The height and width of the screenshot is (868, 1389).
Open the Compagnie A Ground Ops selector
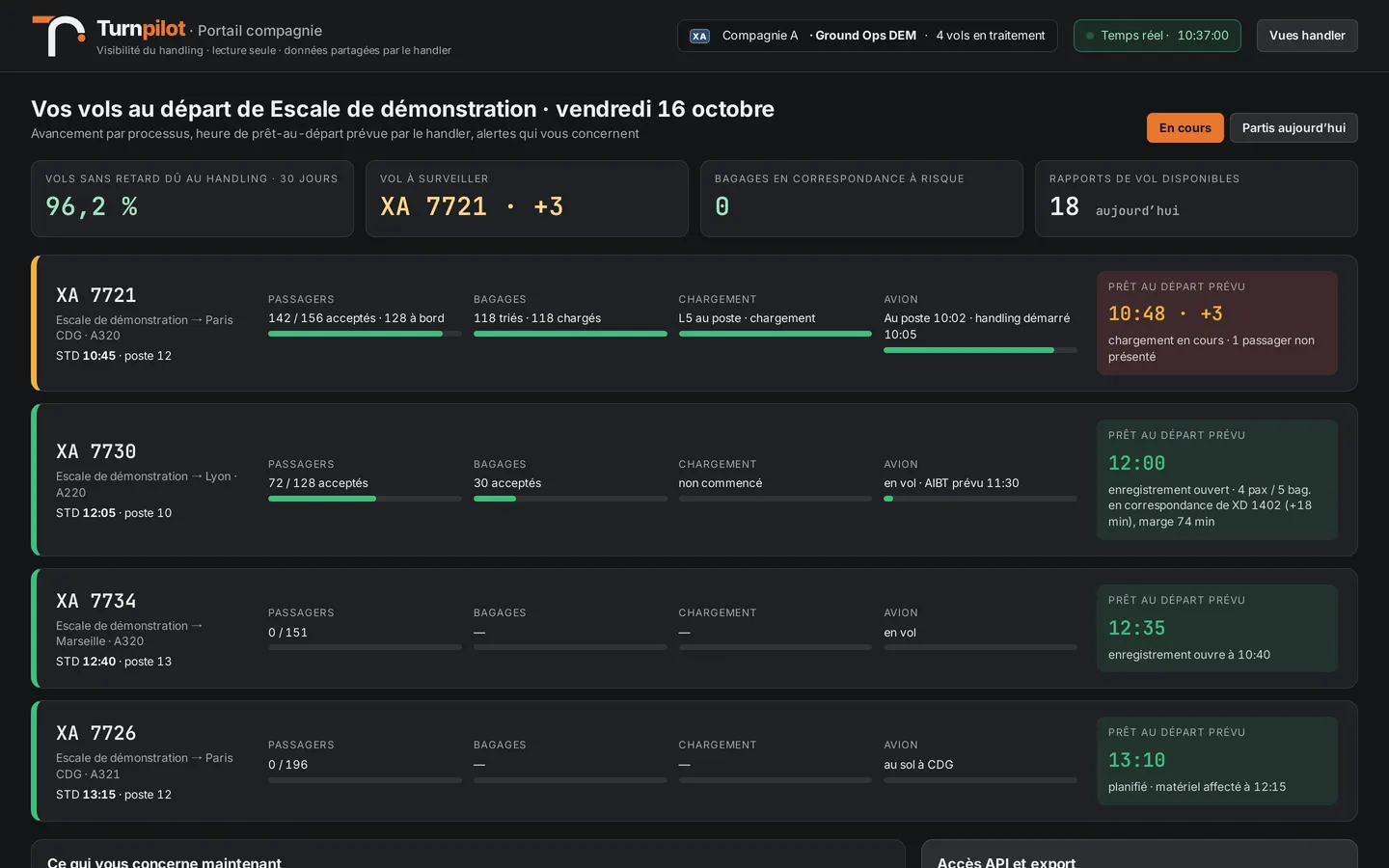coord(867,36)
